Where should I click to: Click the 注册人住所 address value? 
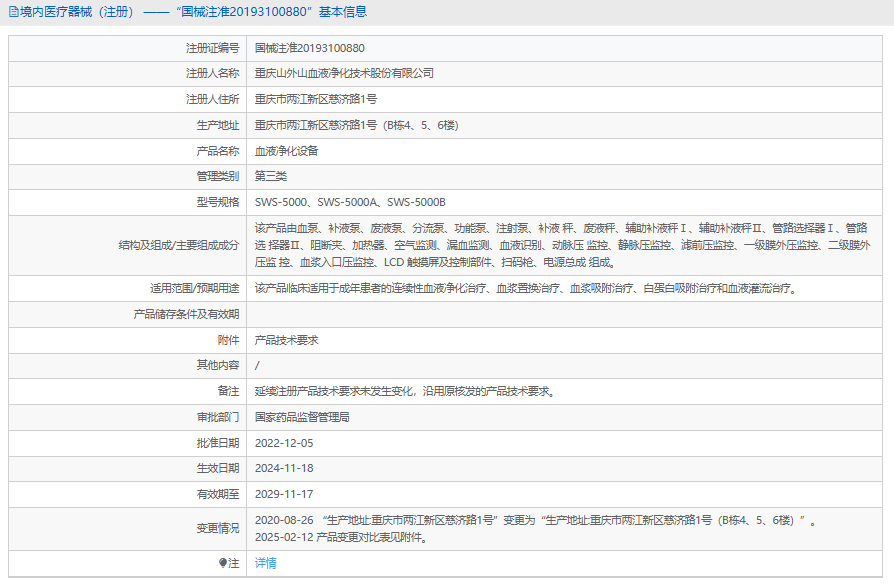coord(315,100)
